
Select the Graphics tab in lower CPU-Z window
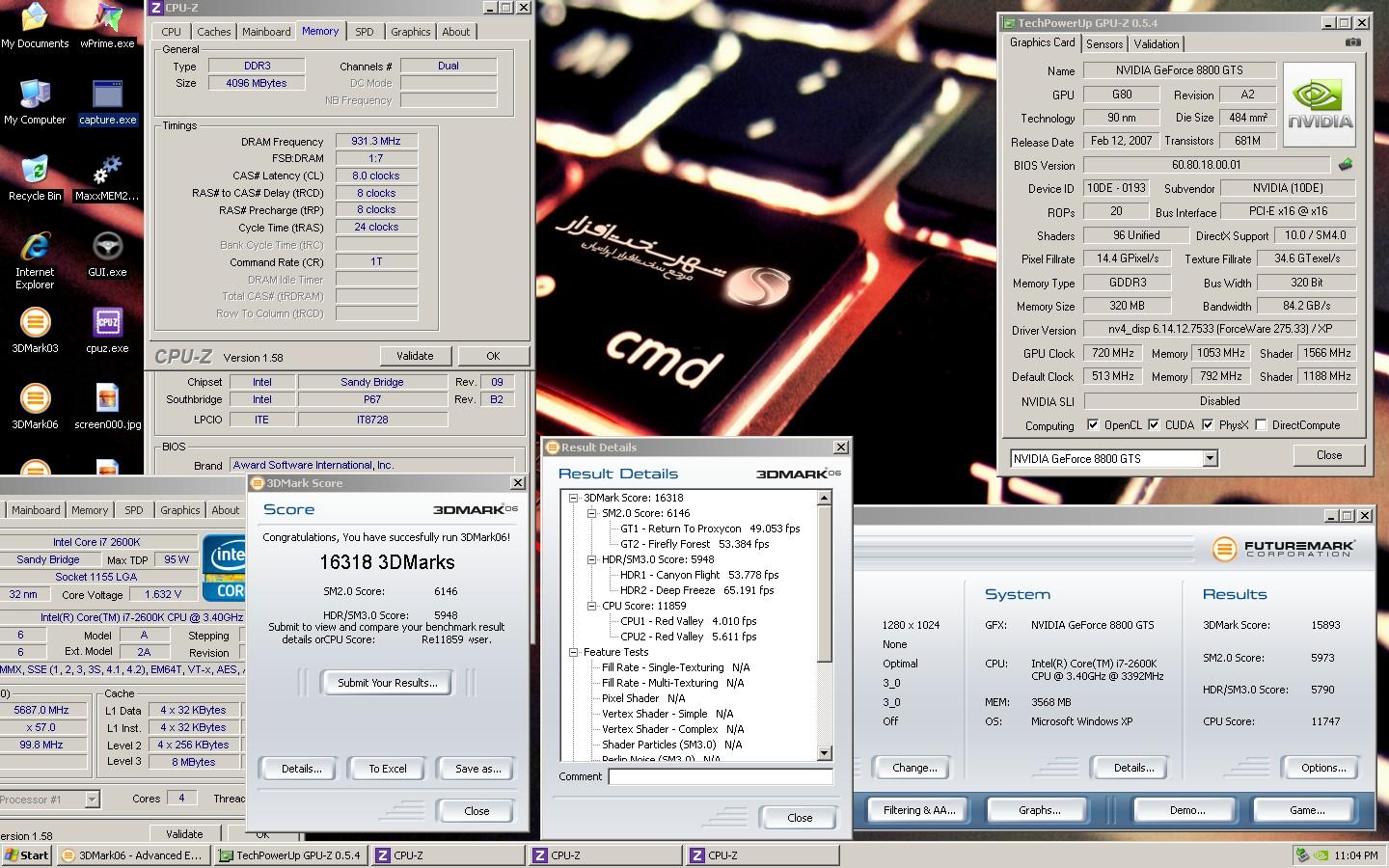(x=180, y=510)
